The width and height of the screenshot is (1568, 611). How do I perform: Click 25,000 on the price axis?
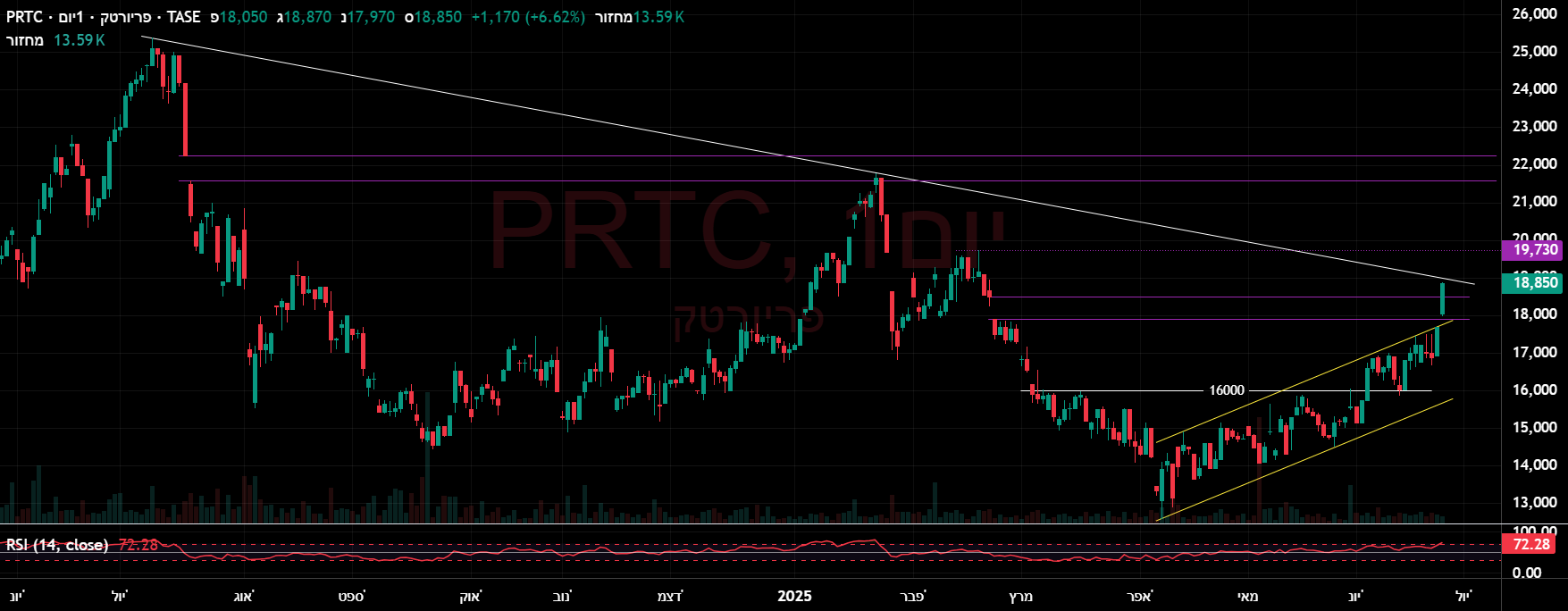(x=1534, y=51)
